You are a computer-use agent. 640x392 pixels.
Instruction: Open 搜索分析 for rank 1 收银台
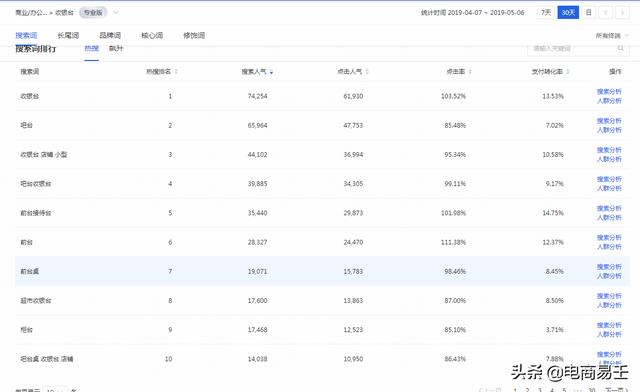(x=609, y=91)
